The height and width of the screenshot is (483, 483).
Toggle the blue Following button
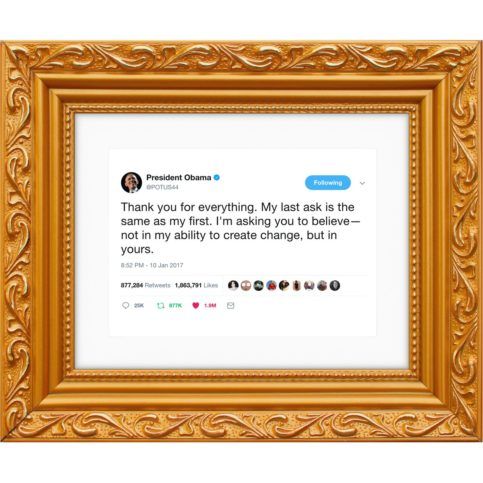click(328, 183)
